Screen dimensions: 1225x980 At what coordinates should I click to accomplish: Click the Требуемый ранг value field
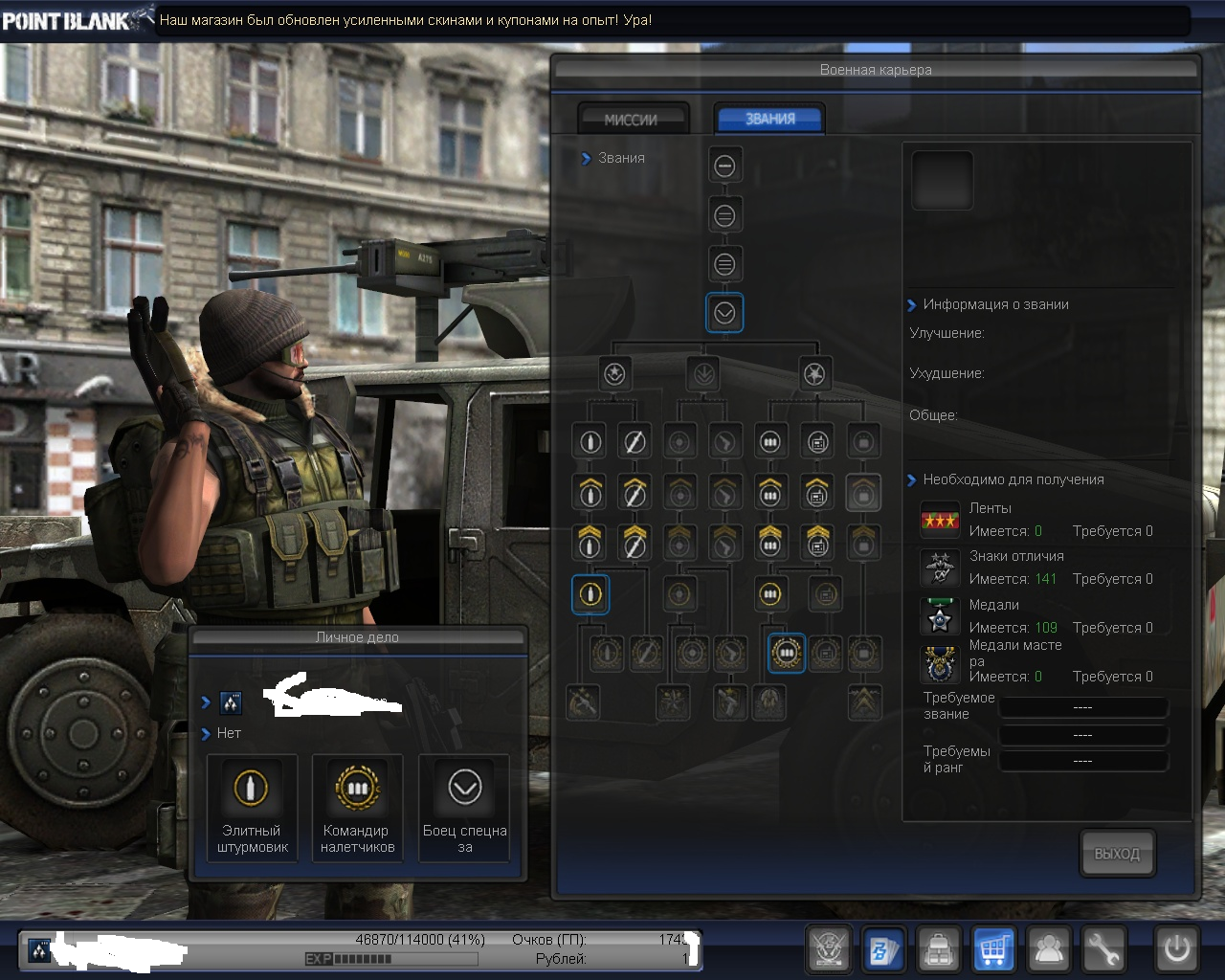tap(1082, 761)
